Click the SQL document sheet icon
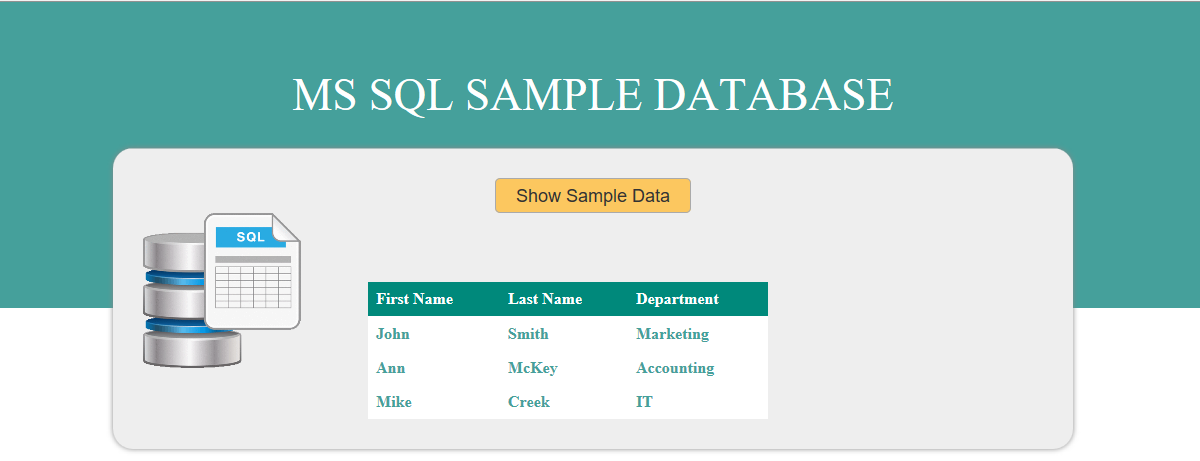The image size is (1200, 461). point(253,271)
